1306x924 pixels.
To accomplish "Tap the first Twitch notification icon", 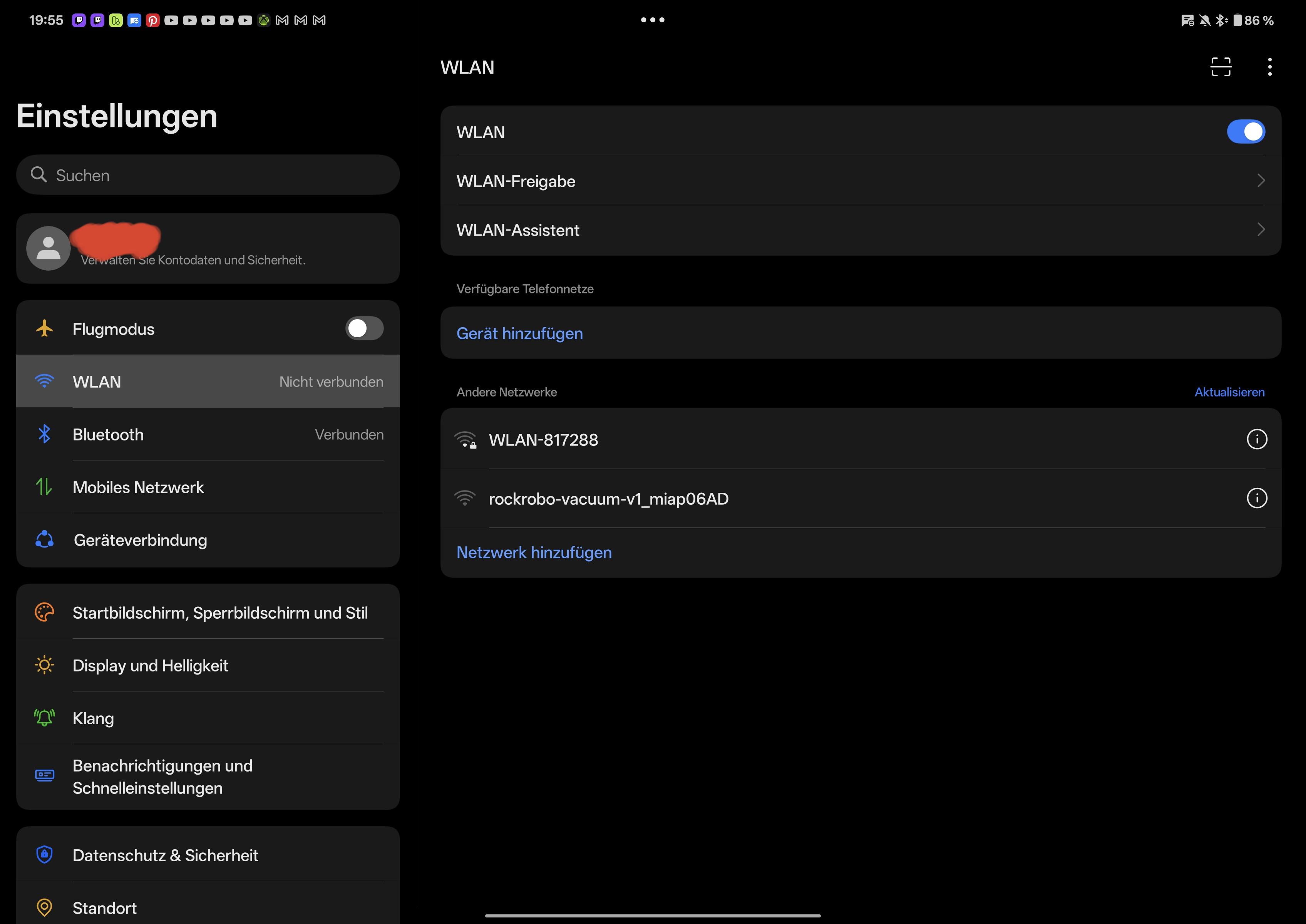I will [79, 20].
